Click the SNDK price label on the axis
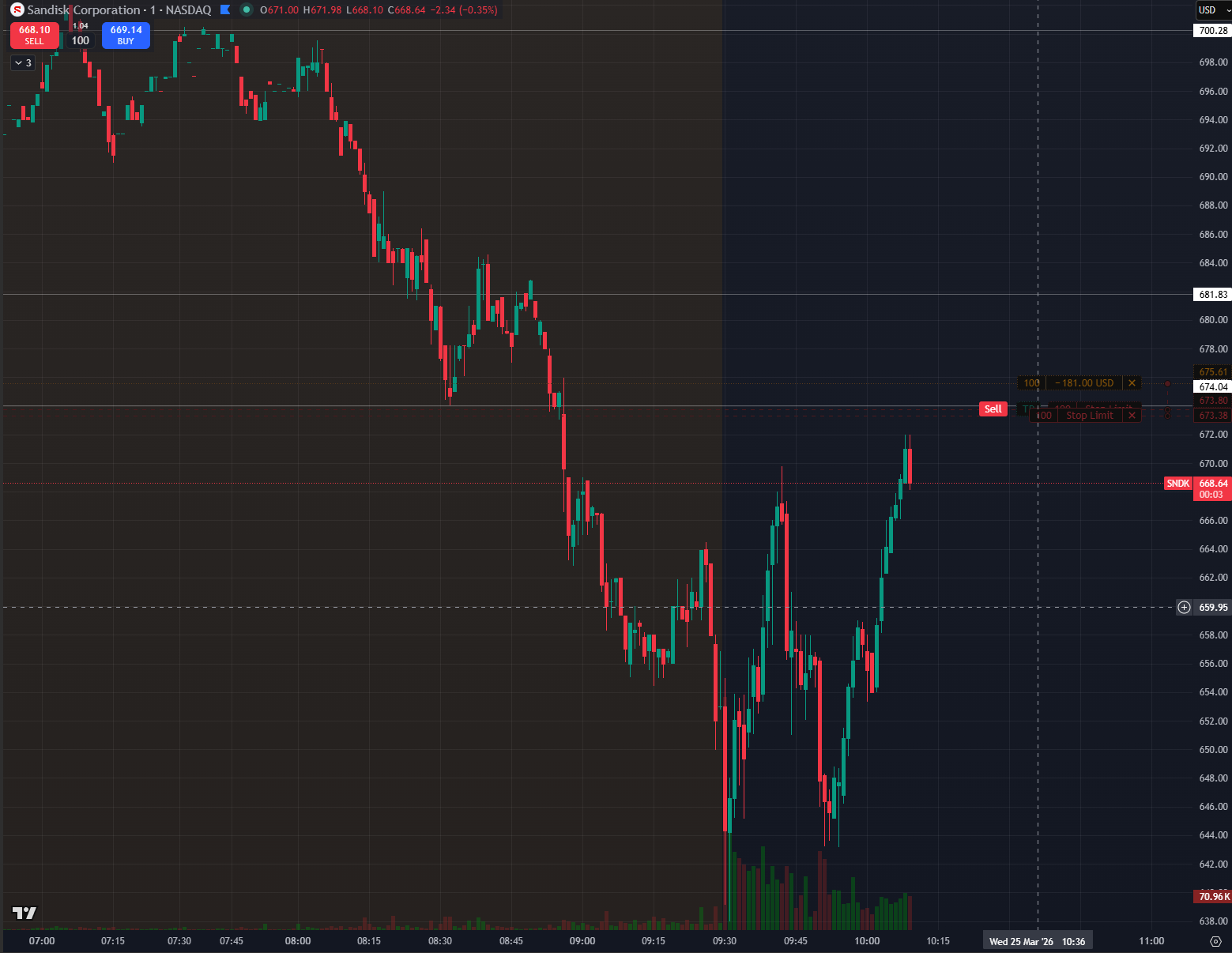1232x953 pixels. point(1177,484)
